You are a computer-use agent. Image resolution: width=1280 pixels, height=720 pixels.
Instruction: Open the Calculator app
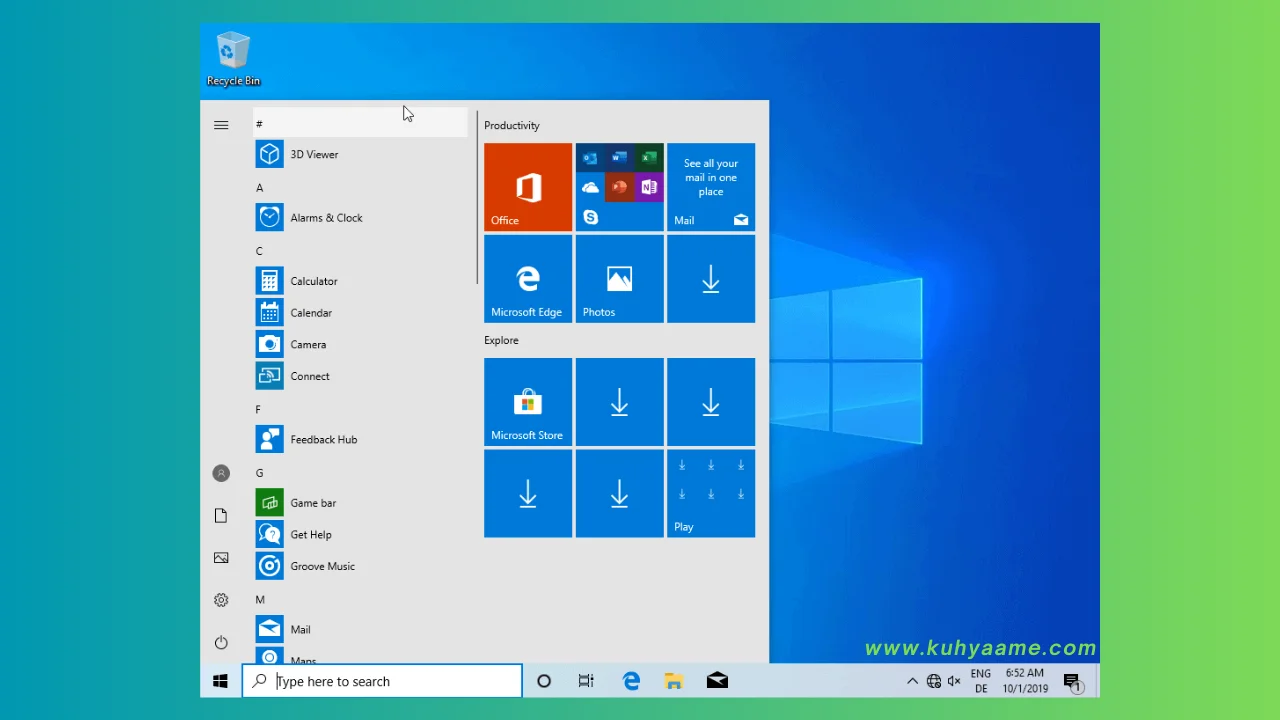click(360, 281)
